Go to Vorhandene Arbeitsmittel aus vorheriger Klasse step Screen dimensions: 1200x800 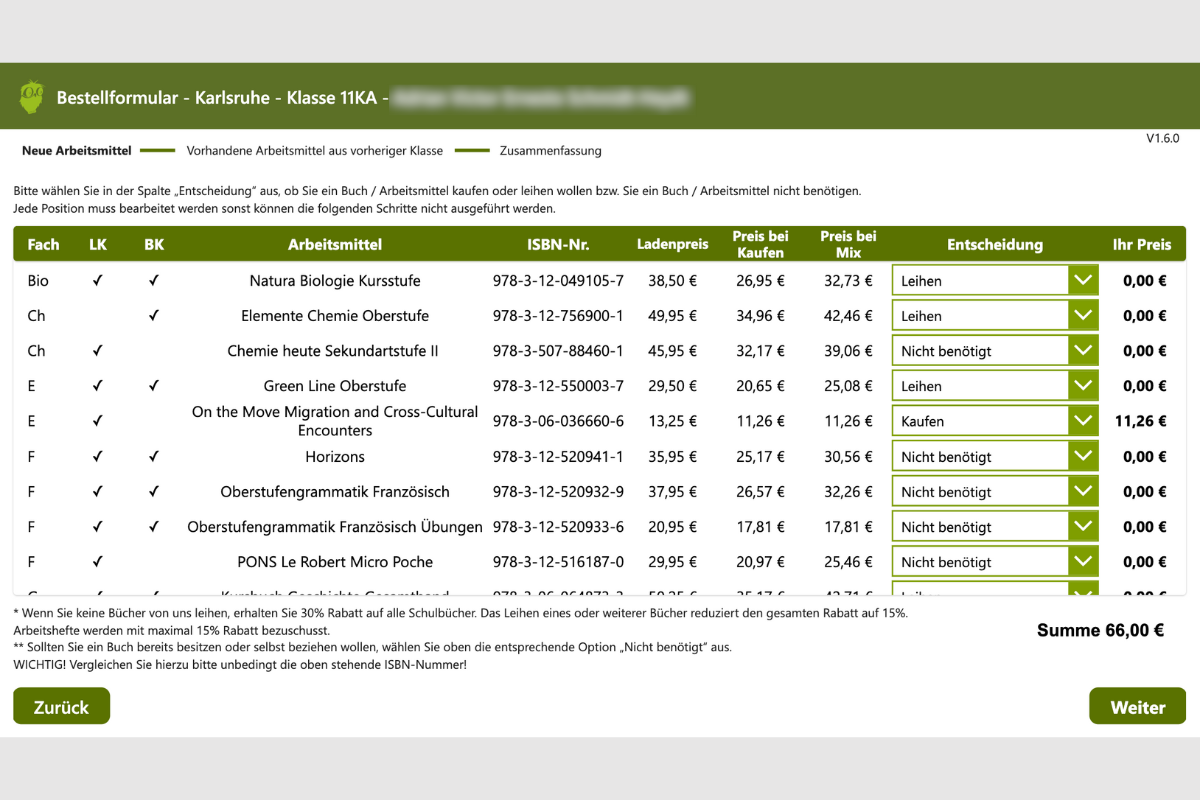coord(314,151)
